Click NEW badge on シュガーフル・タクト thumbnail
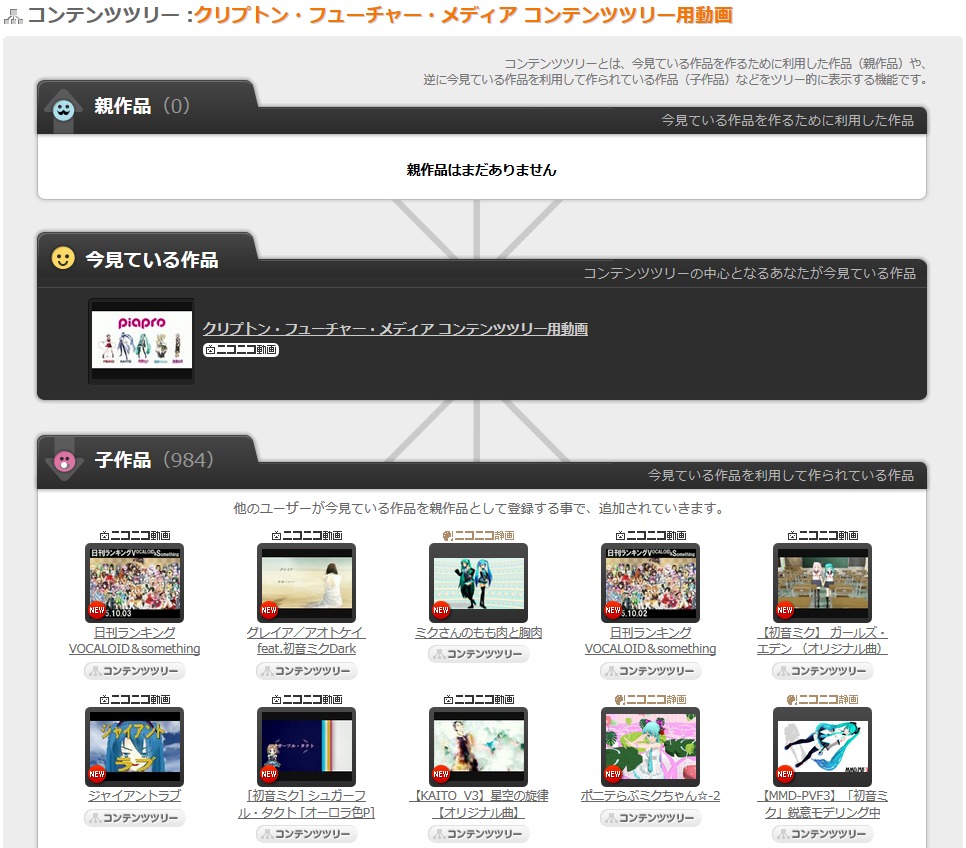 tap(269, 774)
